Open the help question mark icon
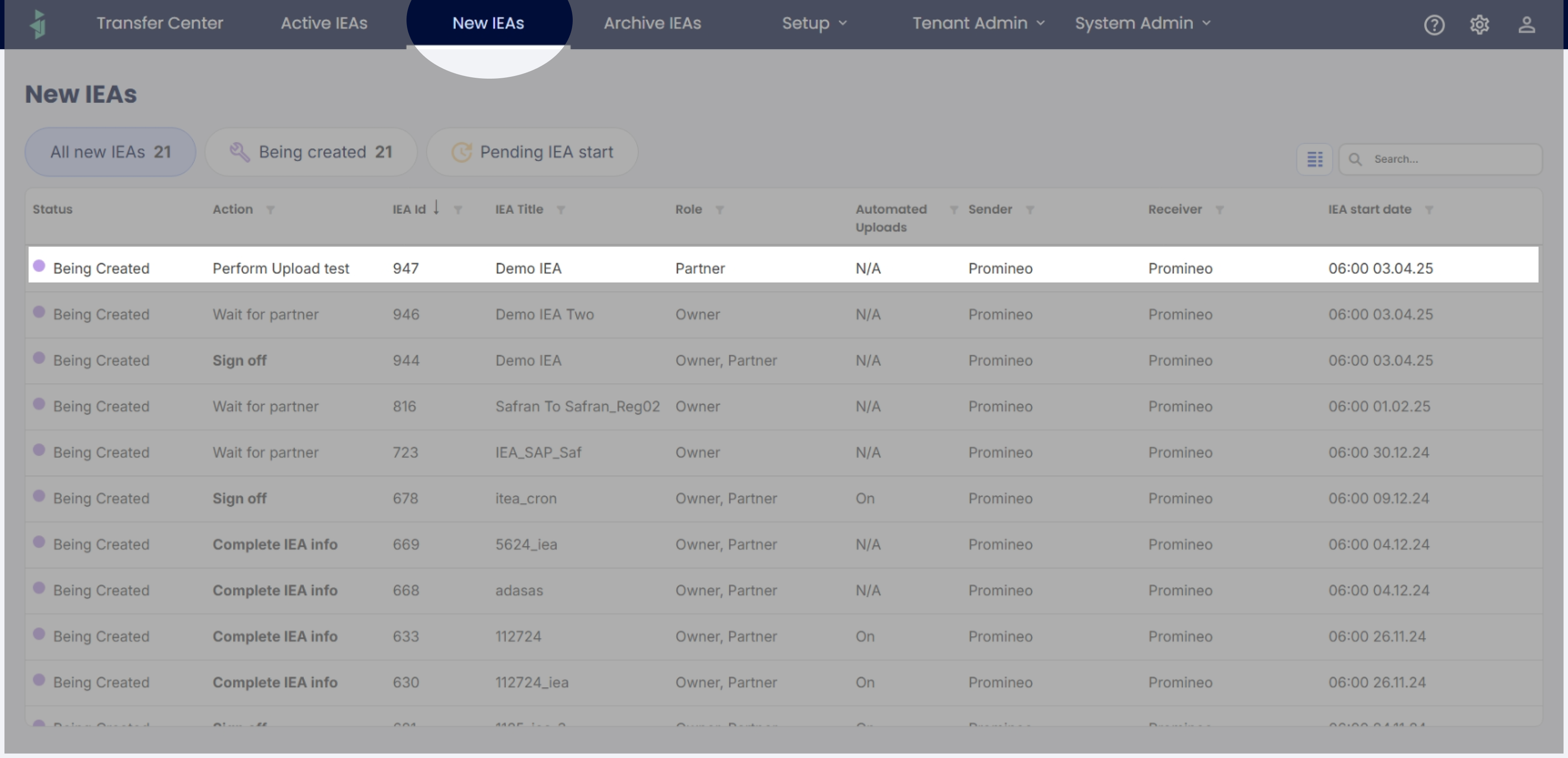 pyautogui.click(x=1434, y=25)
